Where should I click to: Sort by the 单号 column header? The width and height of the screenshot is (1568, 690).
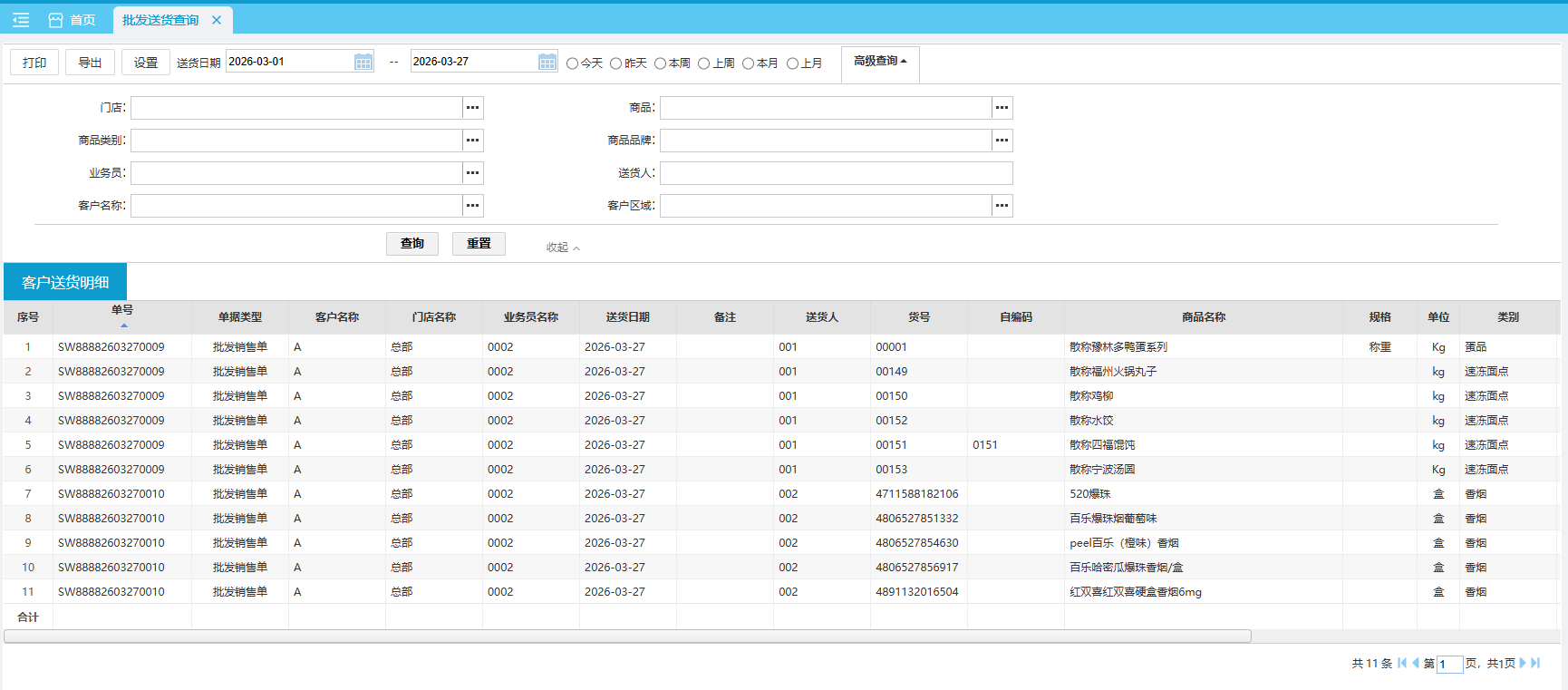pyautogui.click(x=122, y=311)
